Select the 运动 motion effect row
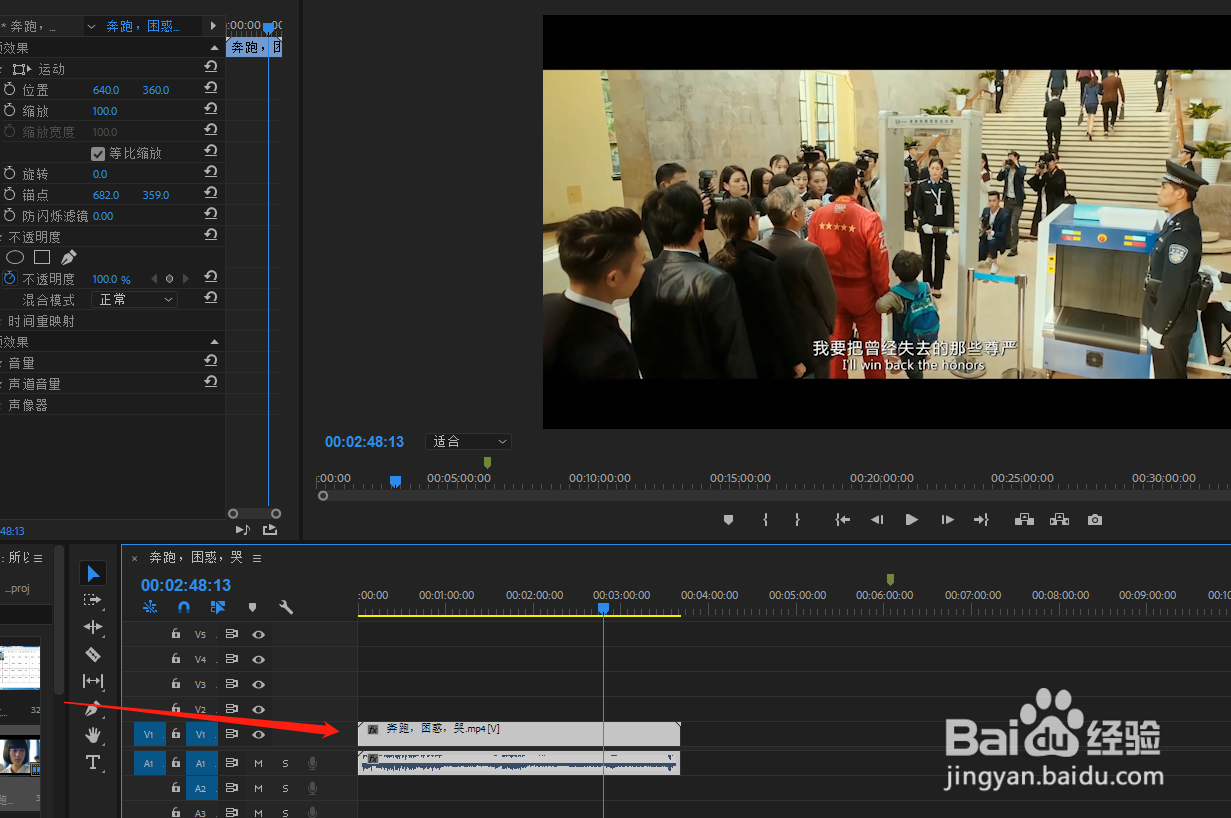Image resolution: width=1231 pixels, height=818 pixels. 51,69
